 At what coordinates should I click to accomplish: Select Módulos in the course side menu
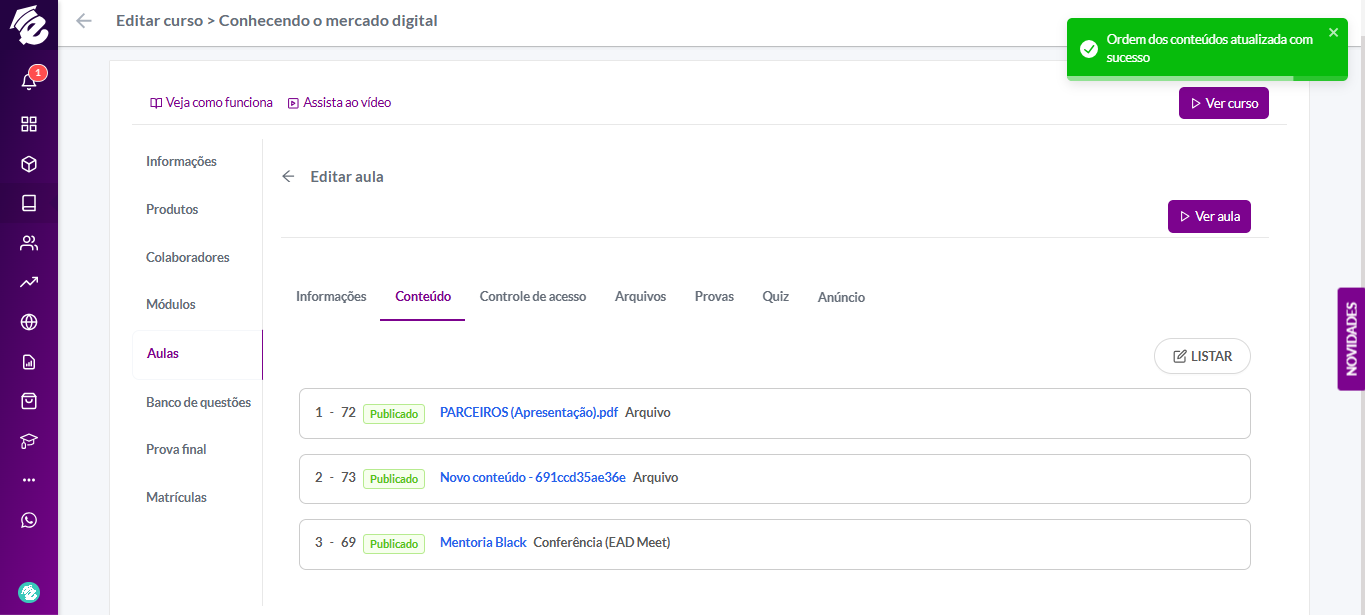(171, 304)
